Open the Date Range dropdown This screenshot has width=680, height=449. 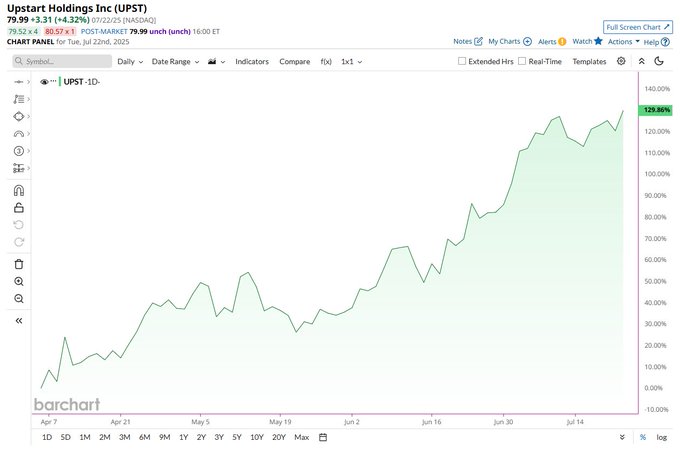(x=175, y=62)
